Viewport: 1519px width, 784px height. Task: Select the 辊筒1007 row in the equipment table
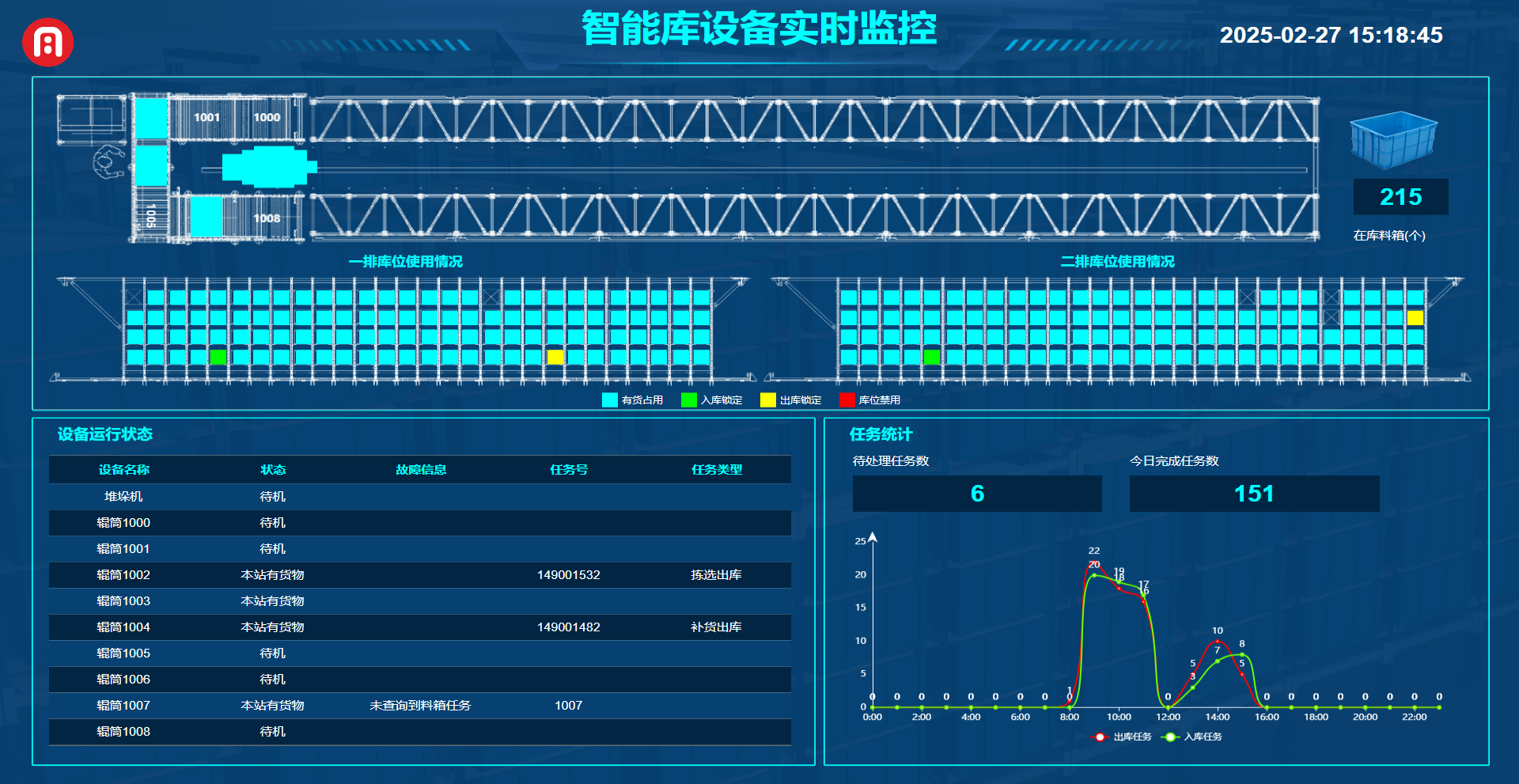tap(123, 706)
